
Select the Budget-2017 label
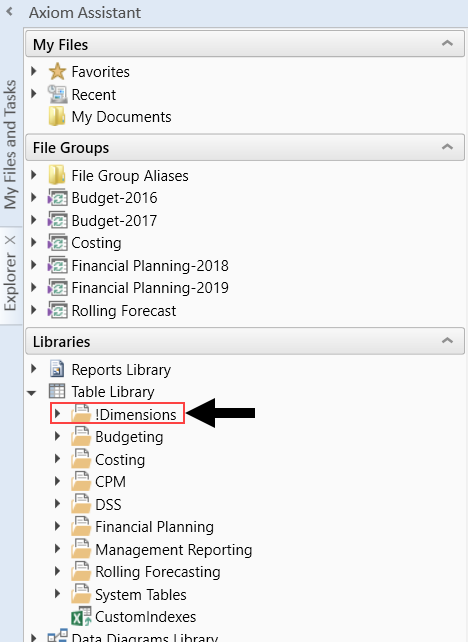click(x=114, y=221)
